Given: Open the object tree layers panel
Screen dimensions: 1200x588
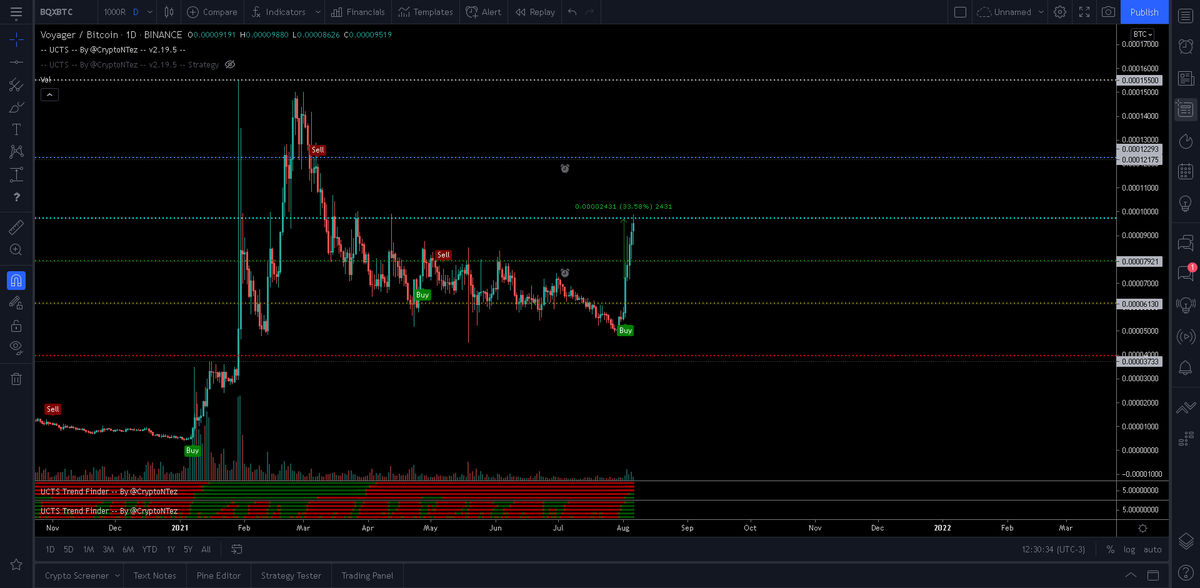Looking at the screenshot, I should tap(1185, 540).
